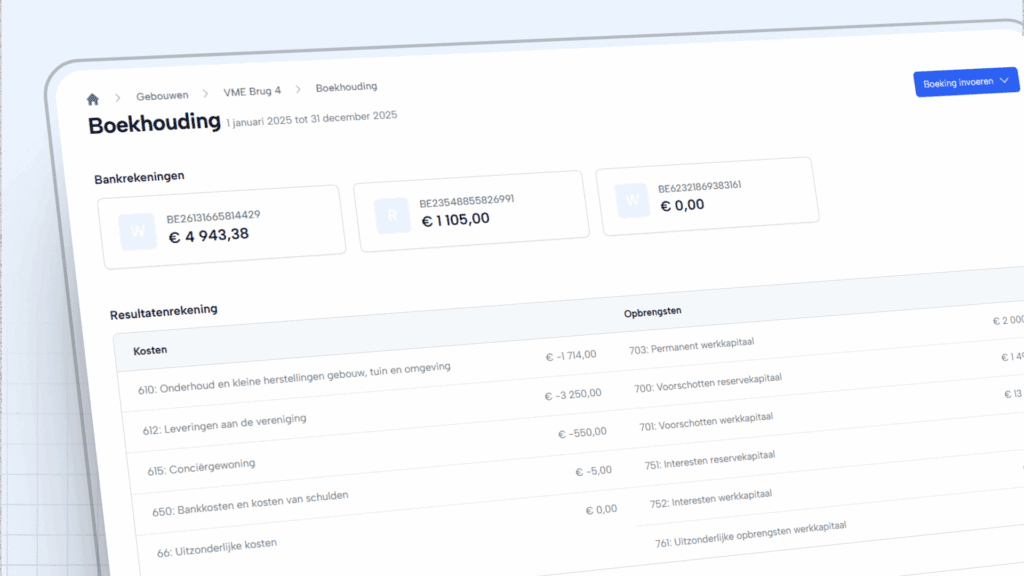
Task: Open bank account card BE23548855826991
Action: pos(472,211)
